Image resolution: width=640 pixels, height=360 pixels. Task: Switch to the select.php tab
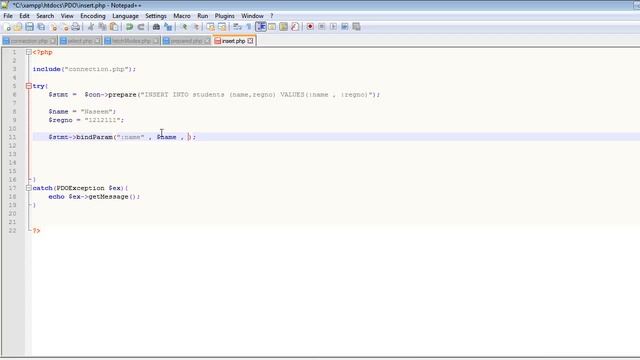coord(80,41)
